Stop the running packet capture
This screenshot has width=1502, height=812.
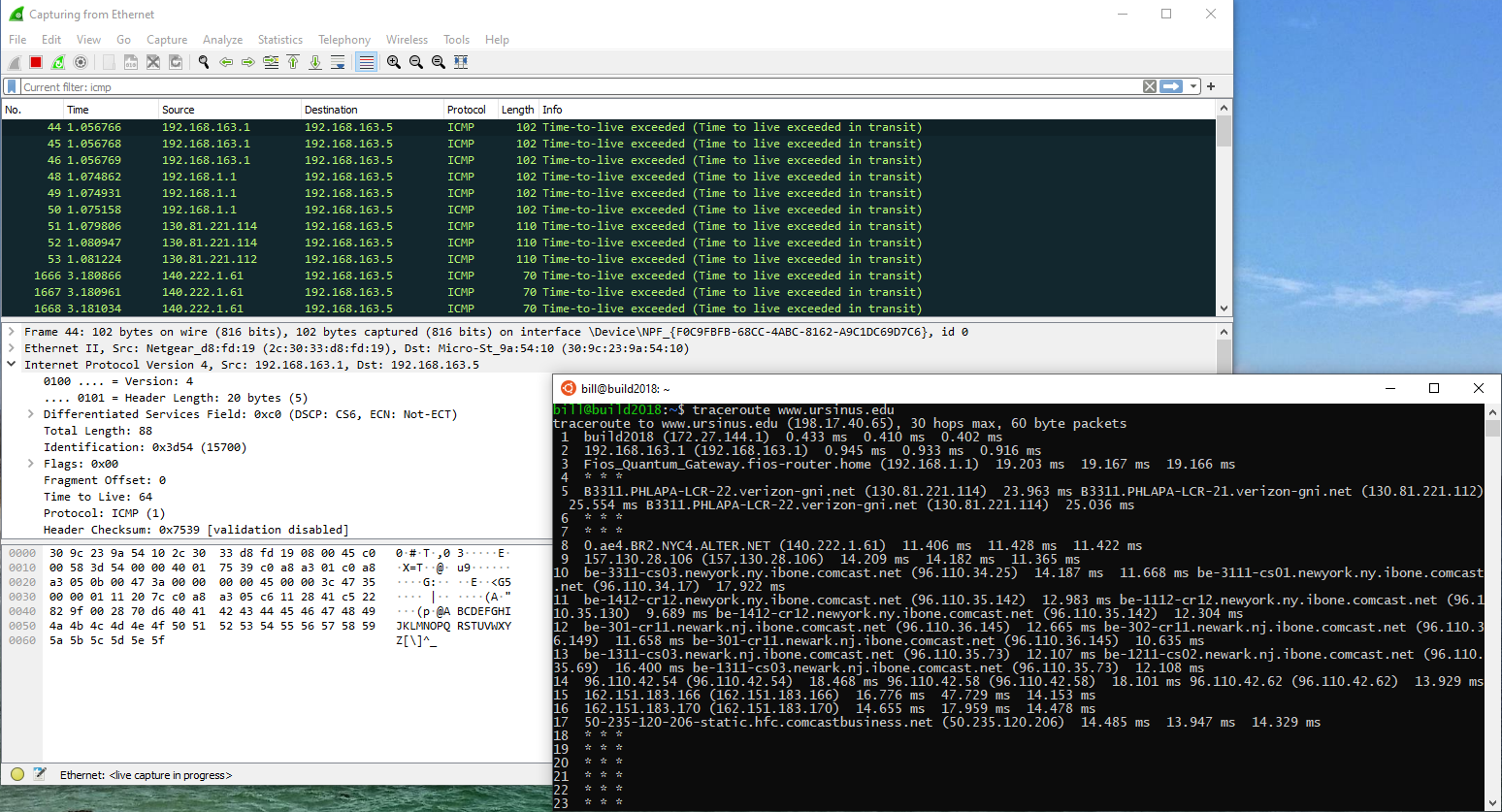point(36,62)
